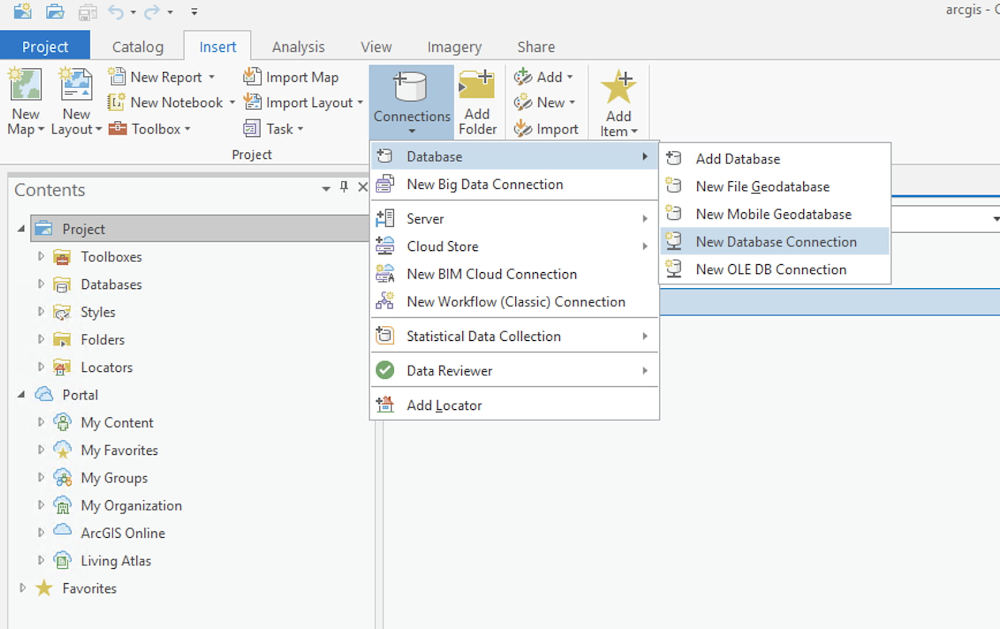Click the Add Folder tool
The image size is (1000, 629).
478,100
